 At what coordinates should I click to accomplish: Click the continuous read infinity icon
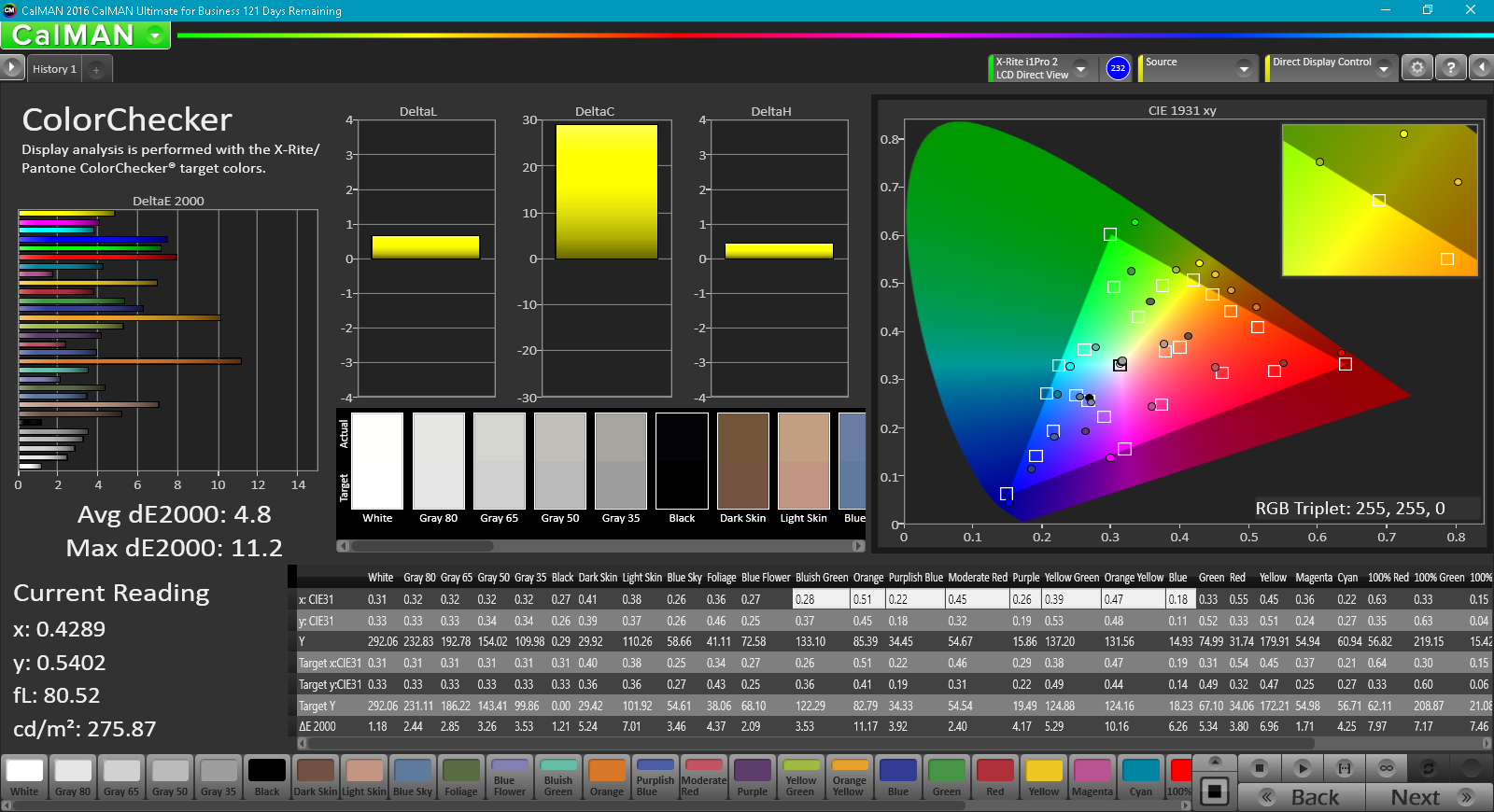point(1387,768)
